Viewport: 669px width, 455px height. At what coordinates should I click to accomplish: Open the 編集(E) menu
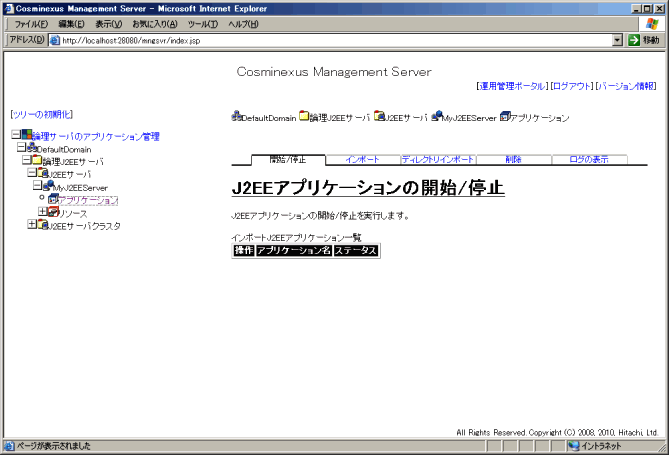click(71, 24)
